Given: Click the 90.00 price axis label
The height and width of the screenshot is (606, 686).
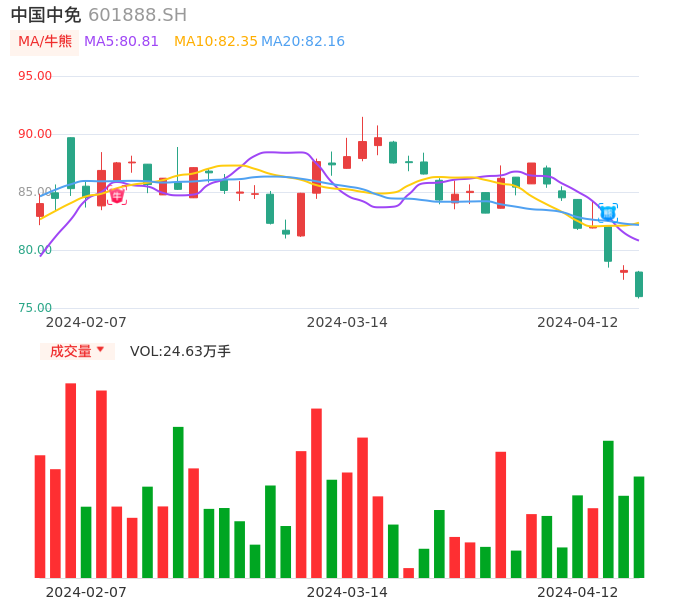Looking at the screenshot, I should pyautogui.click(x=35, y=134).
